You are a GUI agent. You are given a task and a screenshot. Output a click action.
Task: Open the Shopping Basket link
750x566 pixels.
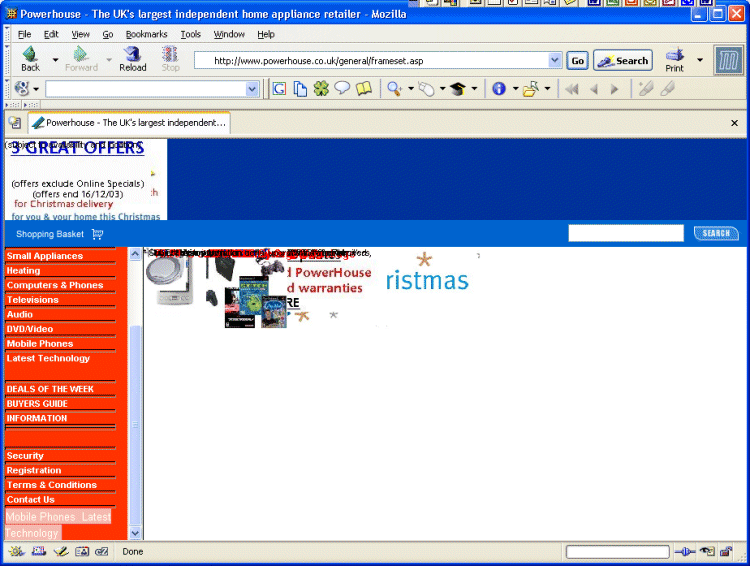[50, 234]
